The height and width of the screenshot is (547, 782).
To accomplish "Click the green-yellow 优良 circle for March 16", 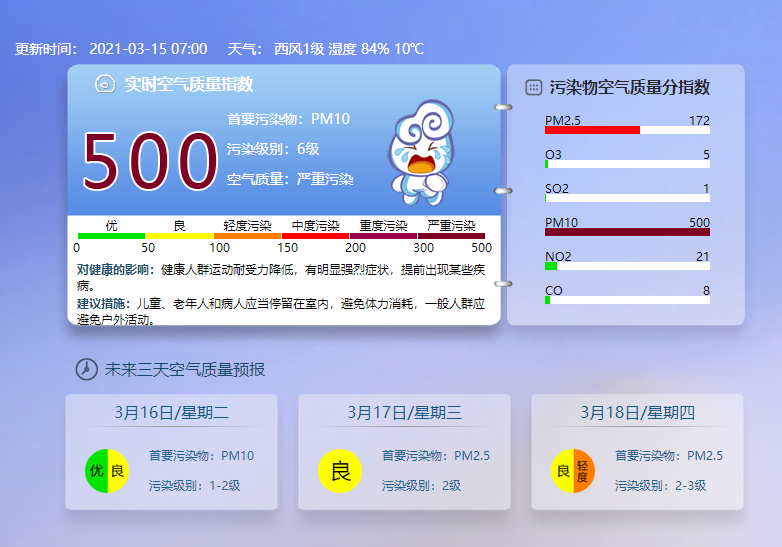I will coord(107,471).
